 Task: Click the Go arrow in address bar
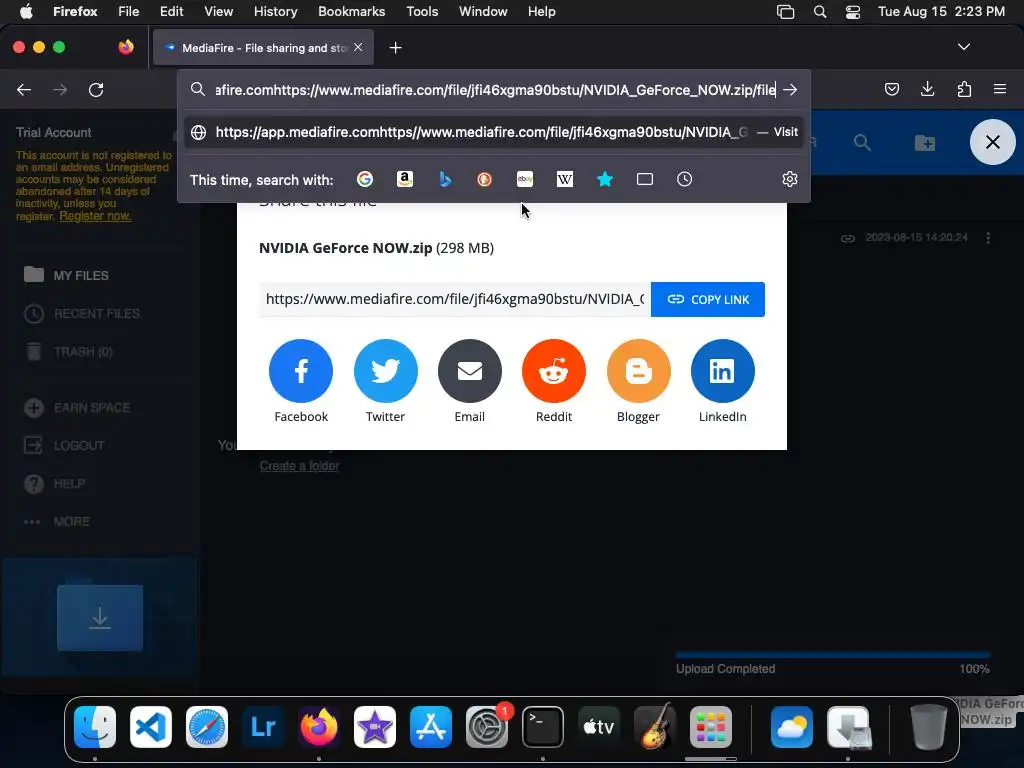(x=790, y=89)
